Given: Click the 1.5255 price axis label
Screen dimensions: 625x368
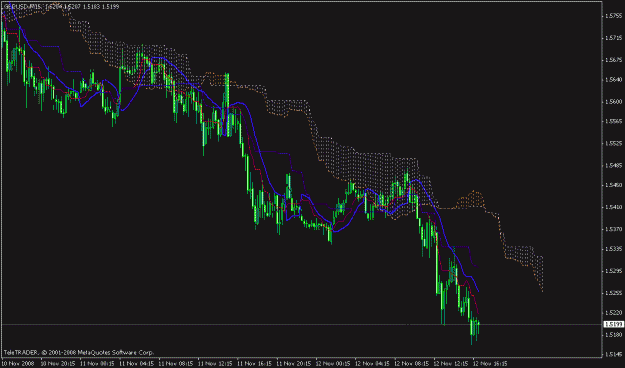Looking at the screenshot, I should point(614,293).
